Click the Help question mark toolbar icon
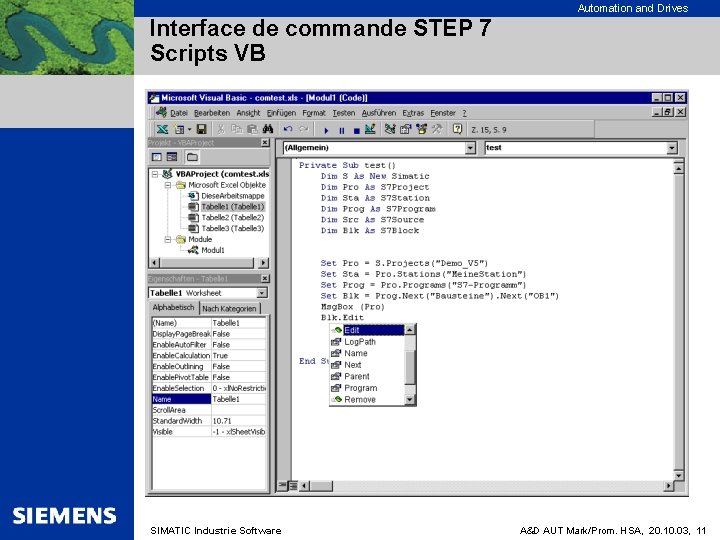The width and height of the screenshot is (720, 540). pos(457,129)
